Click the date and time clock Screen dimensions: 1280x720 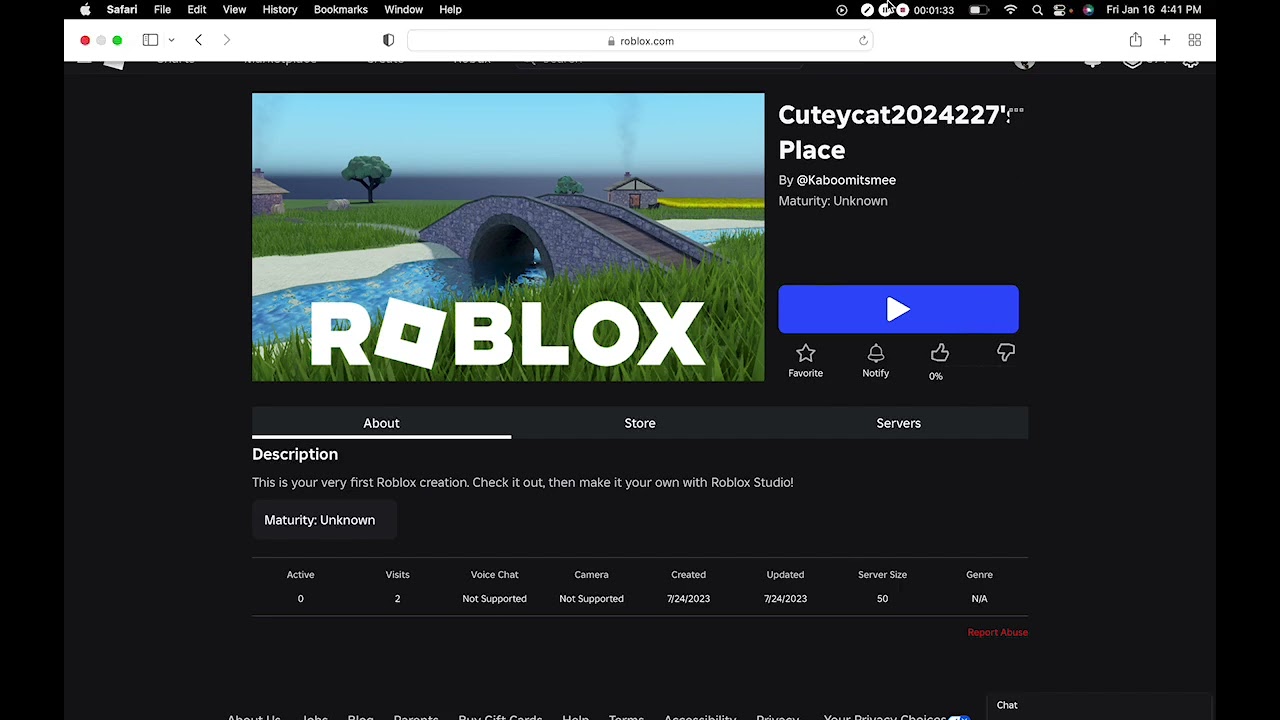click(1154, 10)
